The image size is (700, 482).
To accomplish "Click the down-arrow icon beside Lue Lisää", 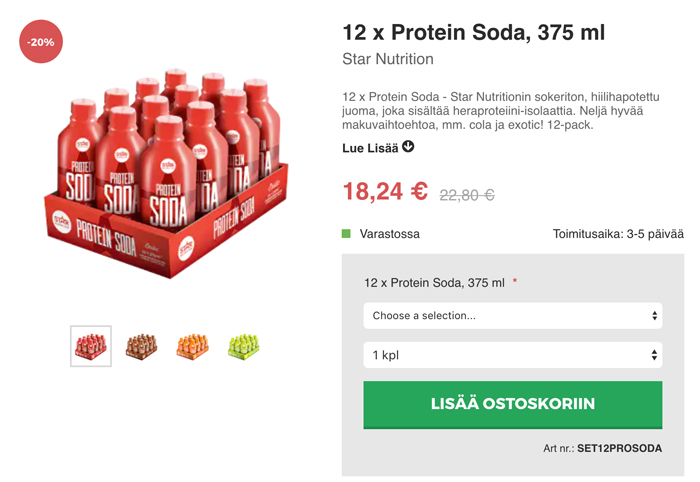I will tap(408, 146).
